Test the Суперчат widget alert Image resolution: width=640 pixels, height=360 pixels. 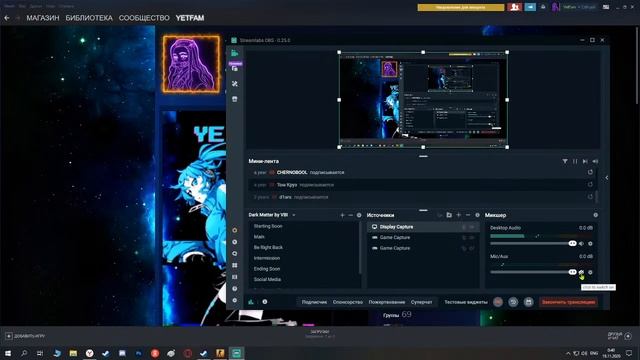click(x=421, y=302)
